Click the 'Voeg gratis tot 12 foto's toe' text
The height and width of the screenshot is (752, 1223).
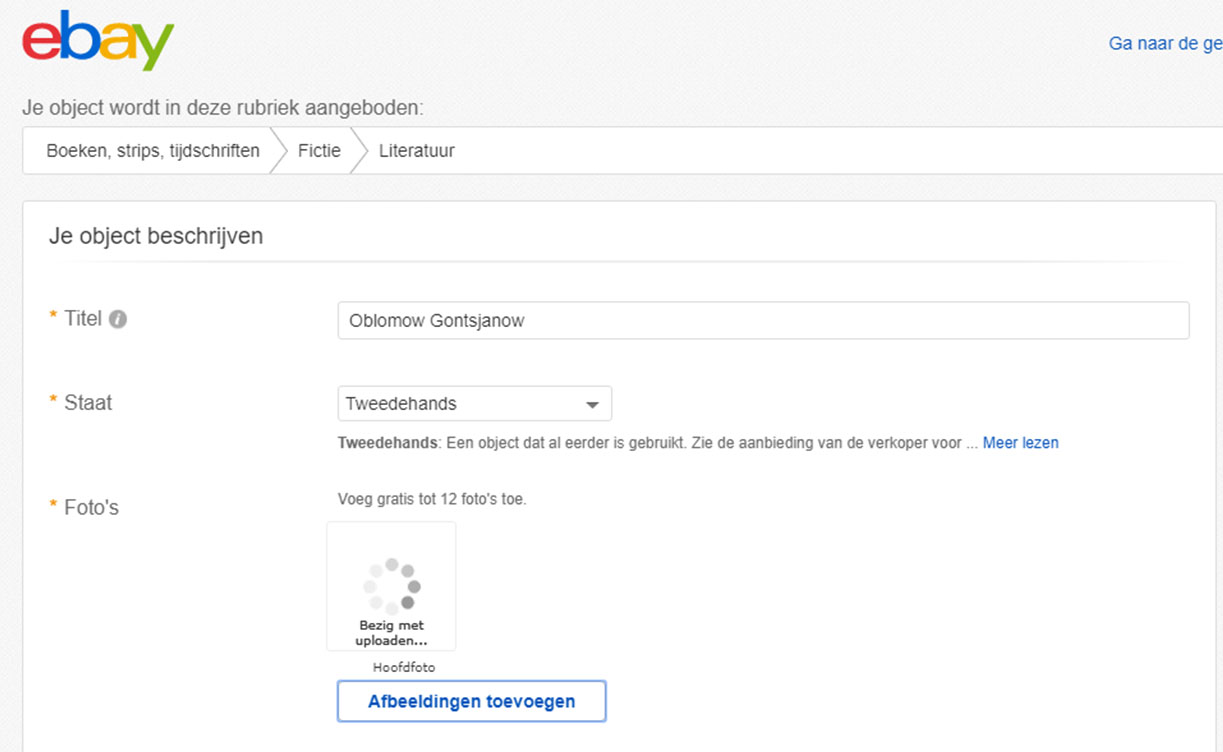point(432,499)
